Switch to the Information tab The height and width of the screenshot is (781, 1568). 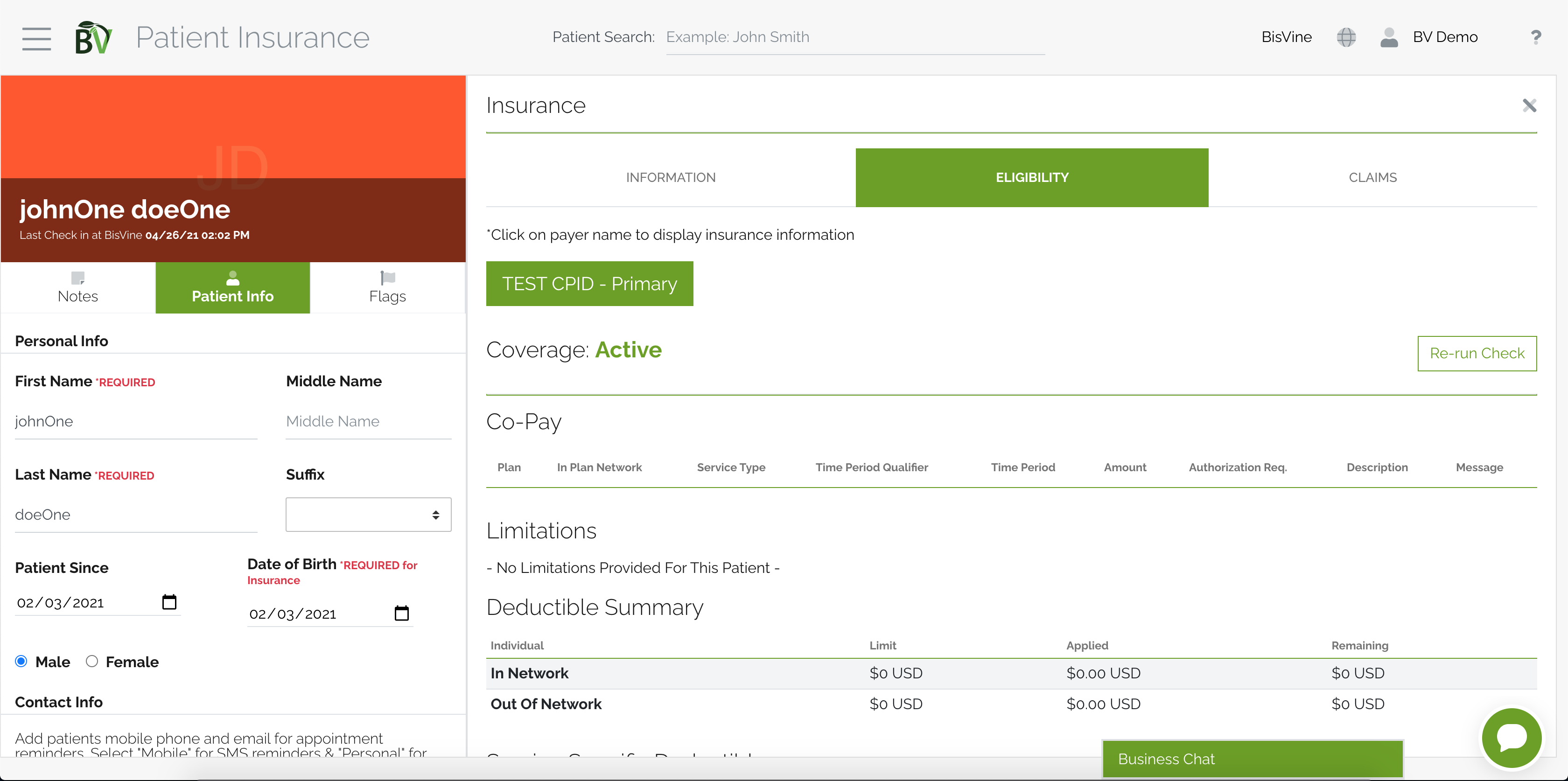pyautogui.click(x=670, y=177)
